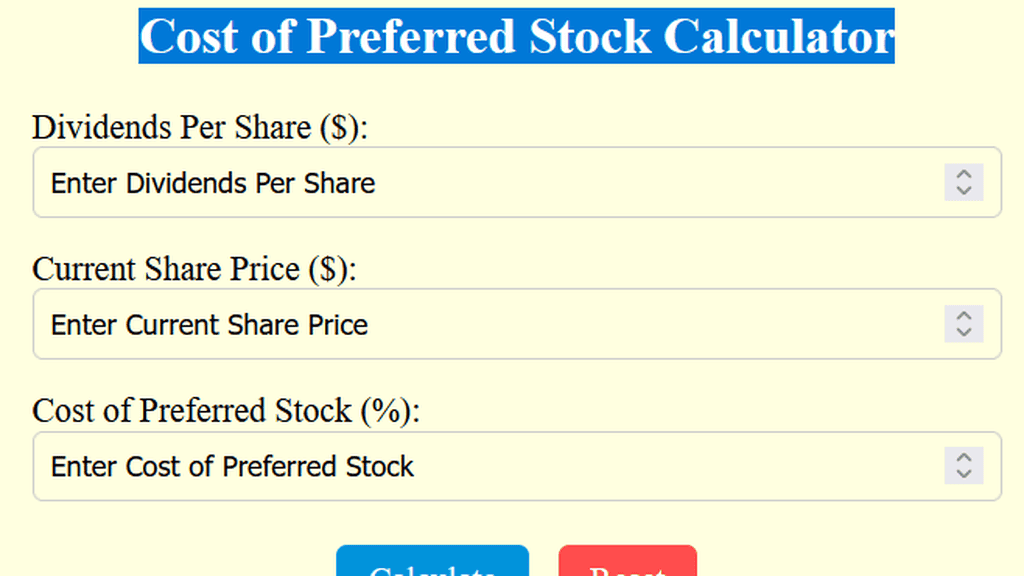Click 'Enter Current Share Price' placeholder text
The height and width of the screenshot is (576, 1024).
(x=210, y=325)
